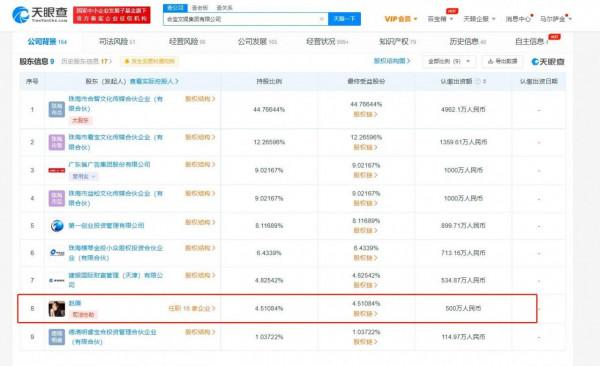
Task: Switch to the 经营风险 tab
Action: click(187, 42)
